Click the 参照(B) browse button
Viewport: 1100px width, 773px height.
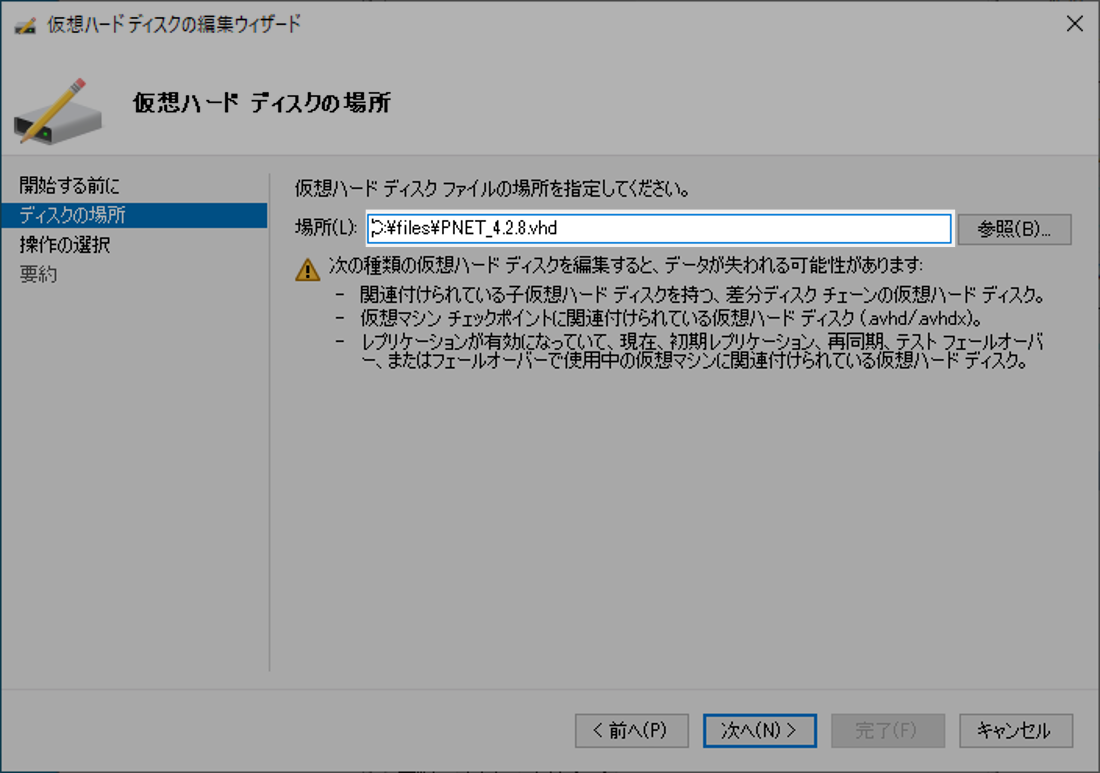tap(1014, 229)
